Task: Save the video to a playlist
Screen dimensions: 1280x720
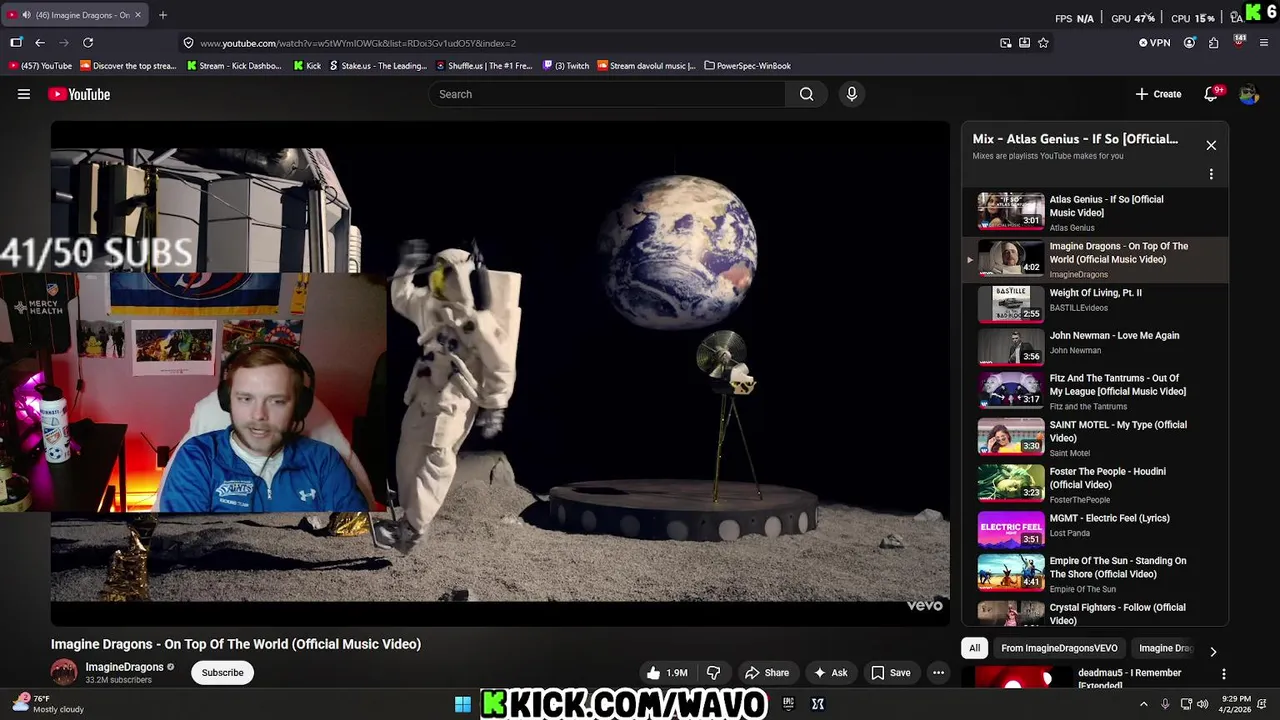Action: coord(891,673)
